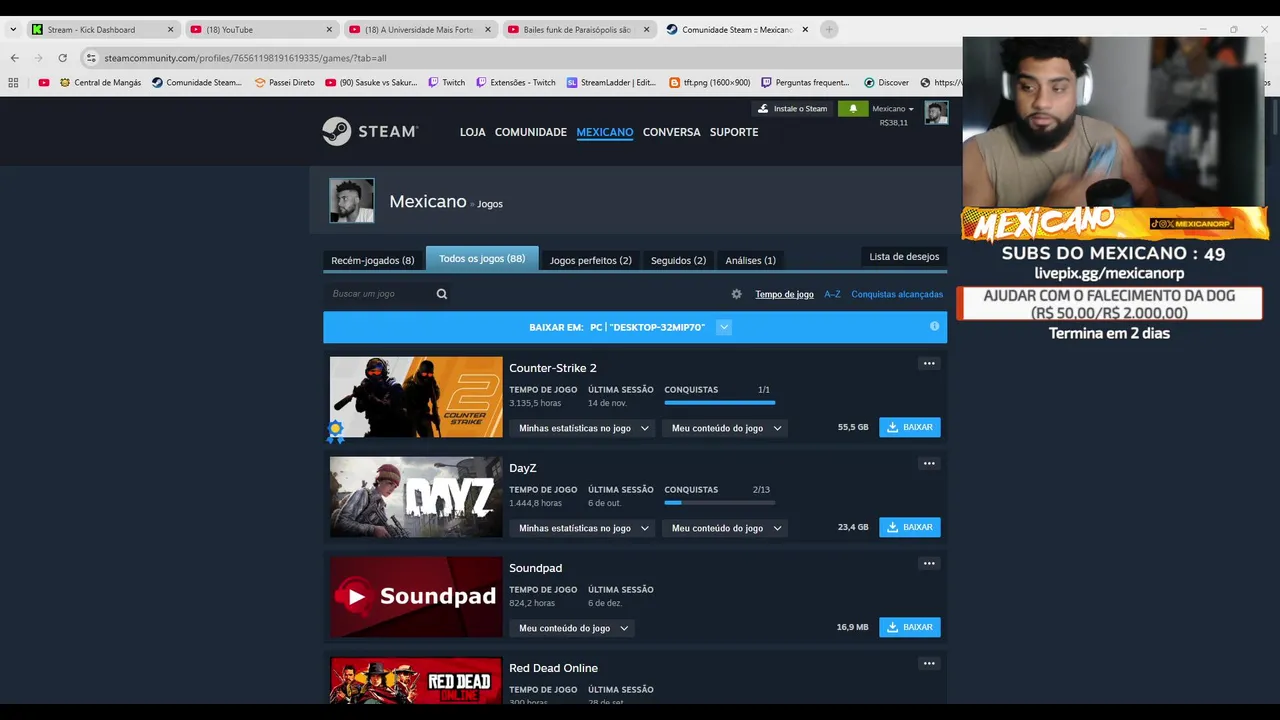Open DayZ game thumbnail
Viewport: 1280px width, 720px height.
pyautogui.click(x=416, y=497)
